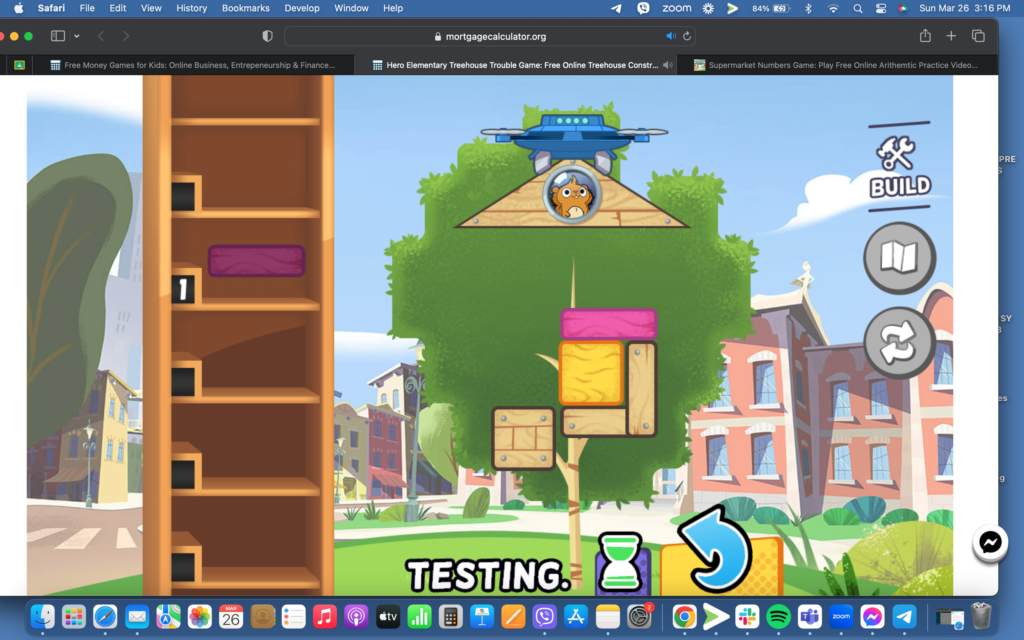Open the Bookmarks menu
Screen dimensions: 1024x640
(246, 8)
